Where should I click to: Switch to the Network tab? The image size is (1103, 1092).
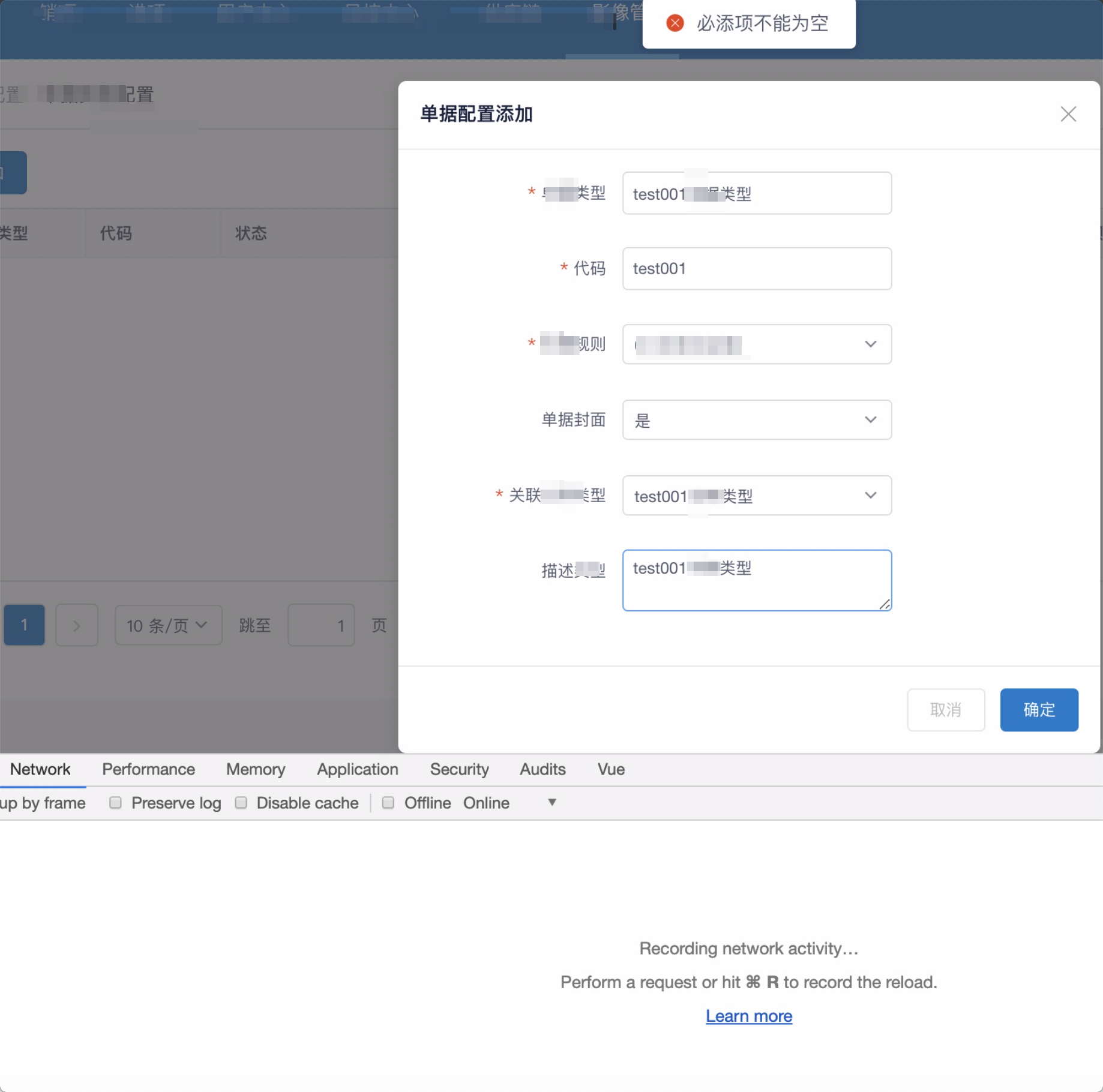coord(40,769)
